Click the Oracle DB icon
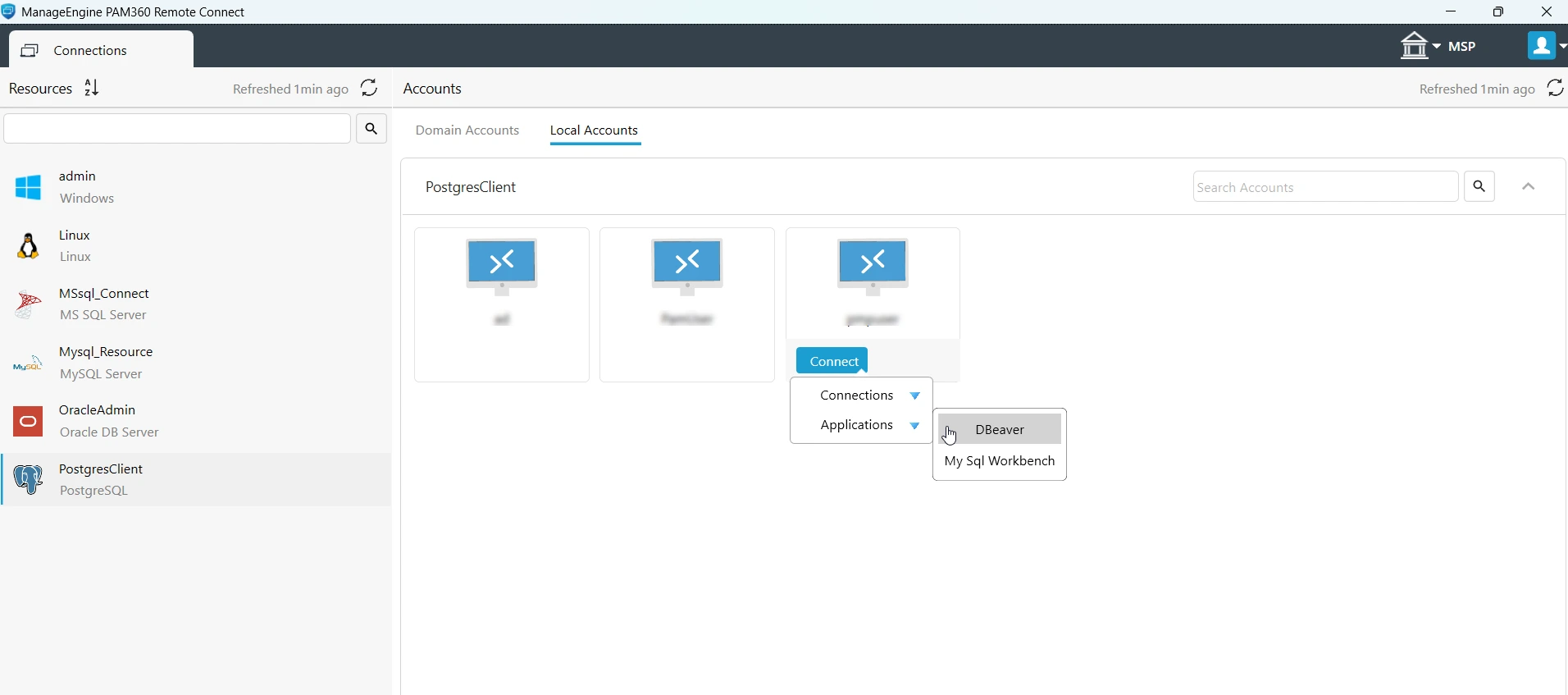Viewport: 1568px width, 695px height. (x=28, y=421)
